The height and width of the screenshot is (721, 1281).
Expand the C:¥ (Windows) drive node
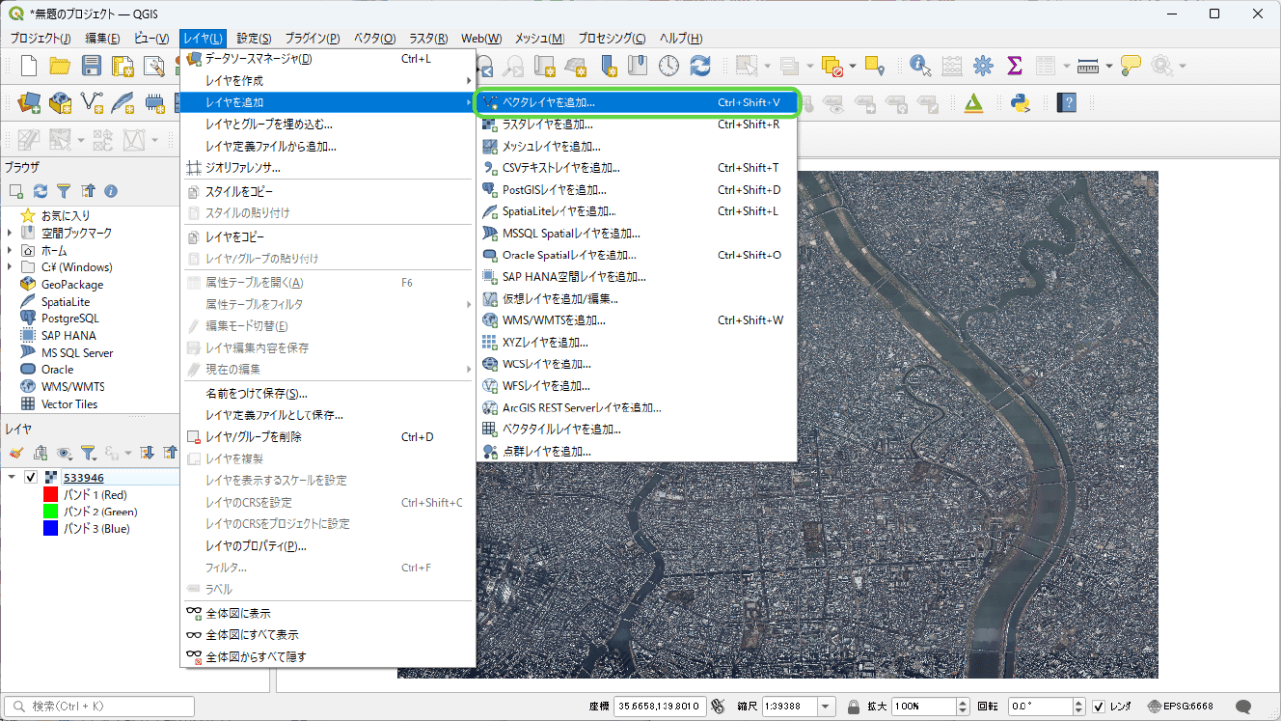coord(10,267)
